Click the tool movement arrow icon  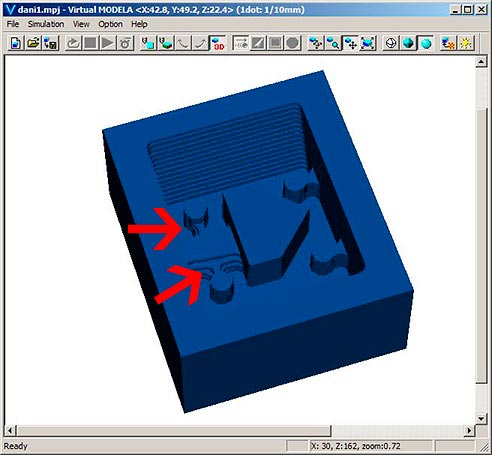coord(240,43)
